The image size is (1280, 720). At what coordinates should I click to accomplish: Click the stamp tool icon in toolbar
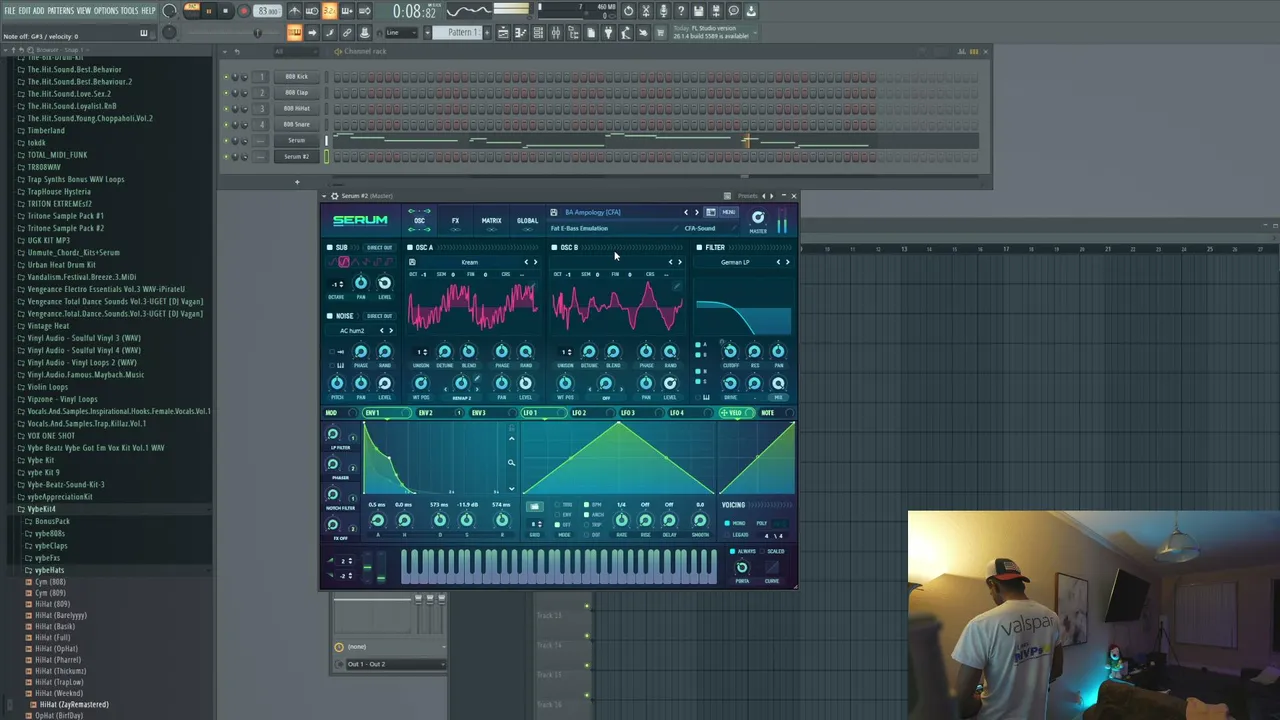click(364, 33)
